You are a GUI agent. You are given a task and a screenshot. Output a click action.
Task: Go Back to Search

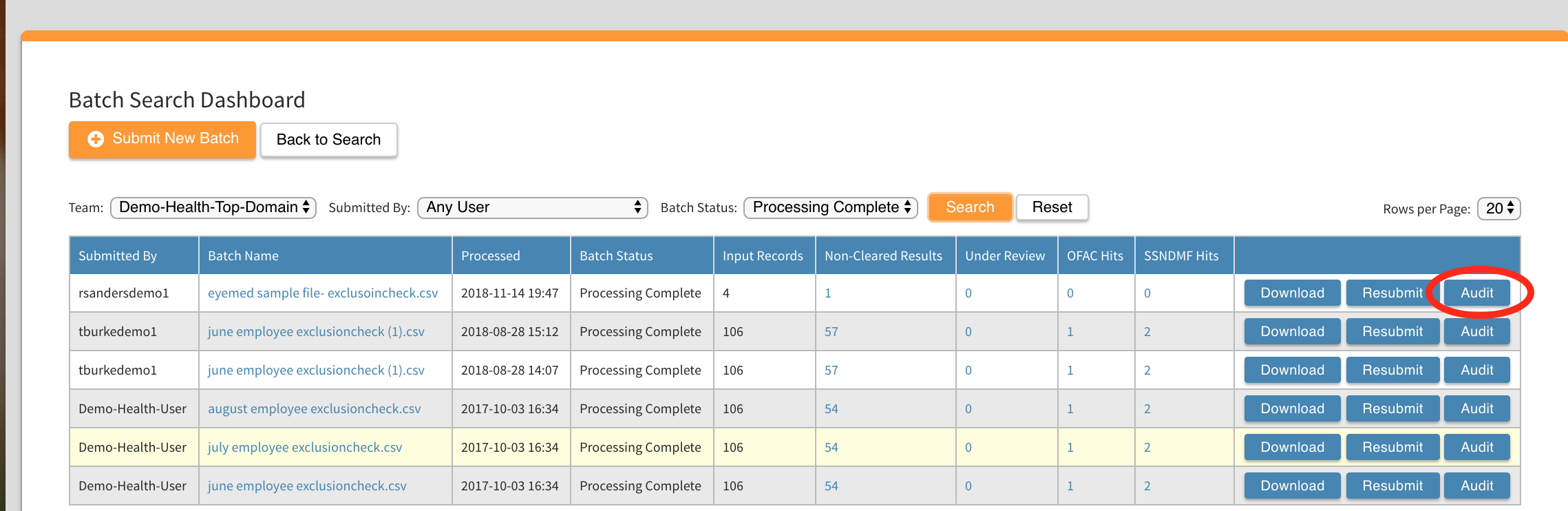click(328, 140)
